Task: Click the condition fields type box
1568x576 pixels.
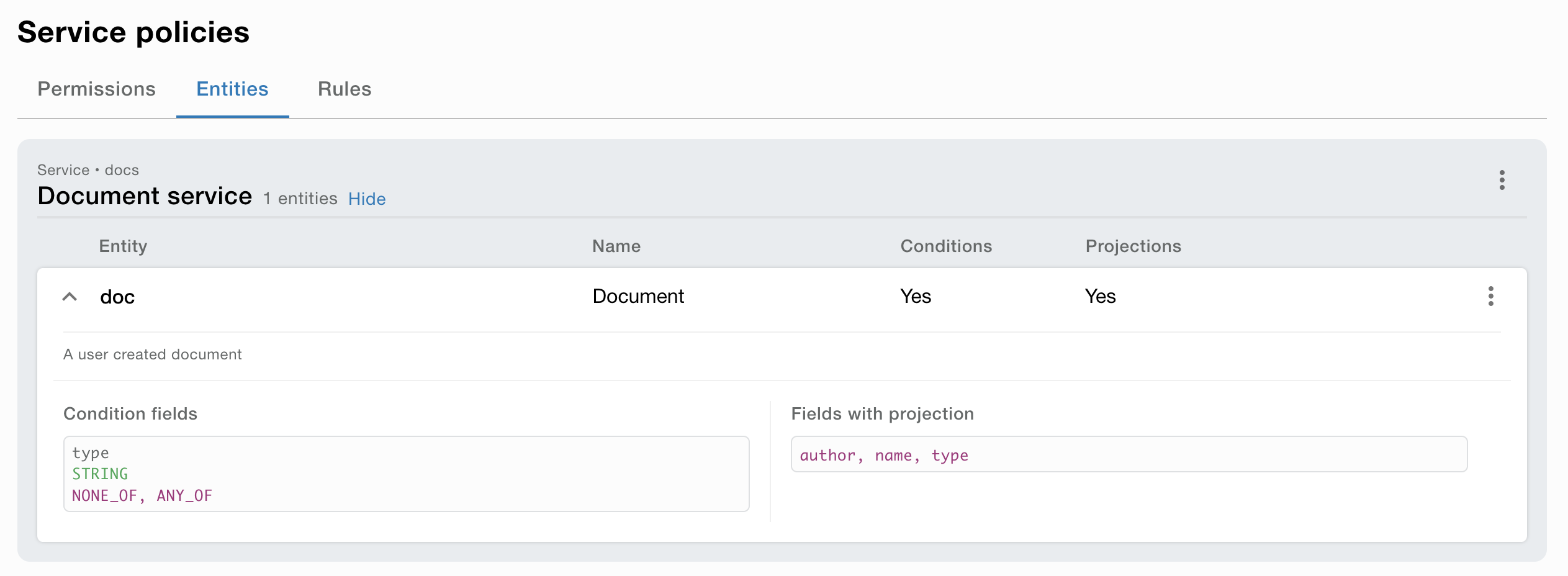Action: tap(406, 474)
